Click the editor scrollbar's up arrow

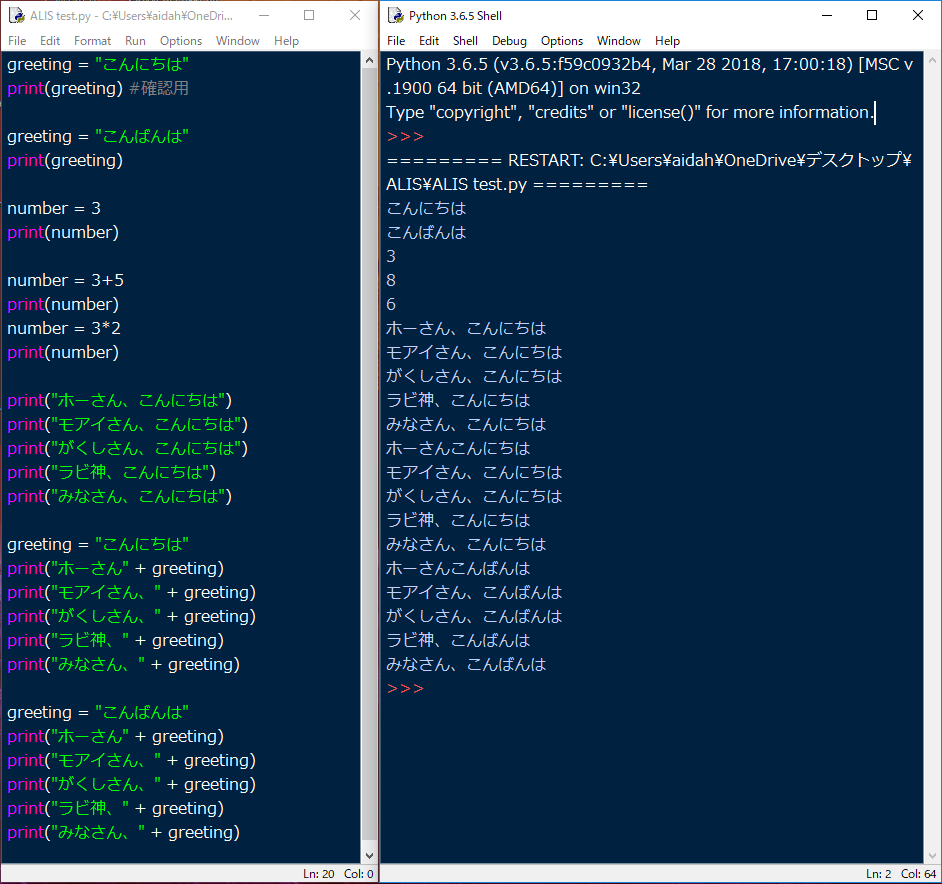click(369, 60)
